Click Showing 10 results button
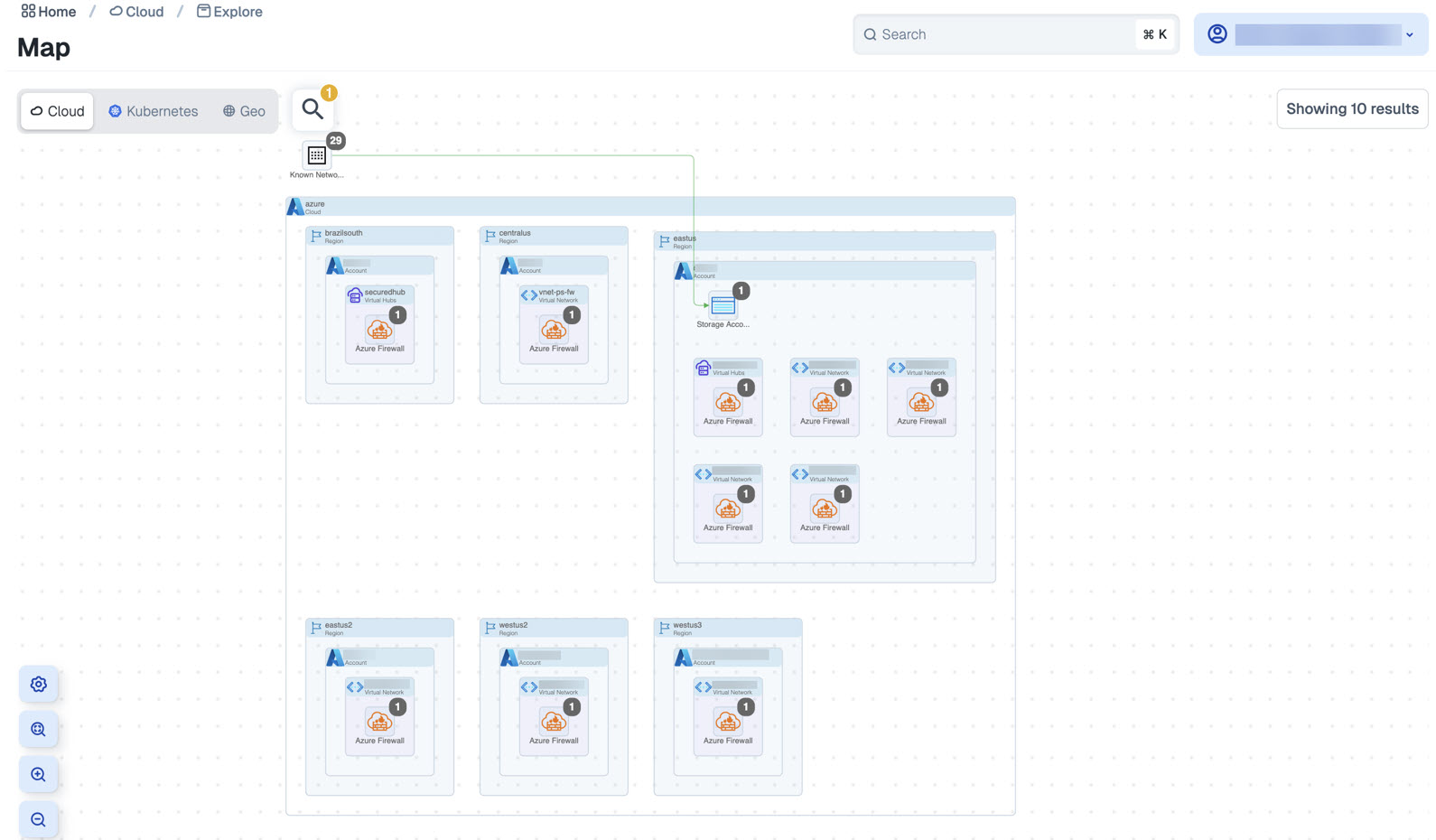This screenshot has width=1436, height=840. coord(1352,108)
